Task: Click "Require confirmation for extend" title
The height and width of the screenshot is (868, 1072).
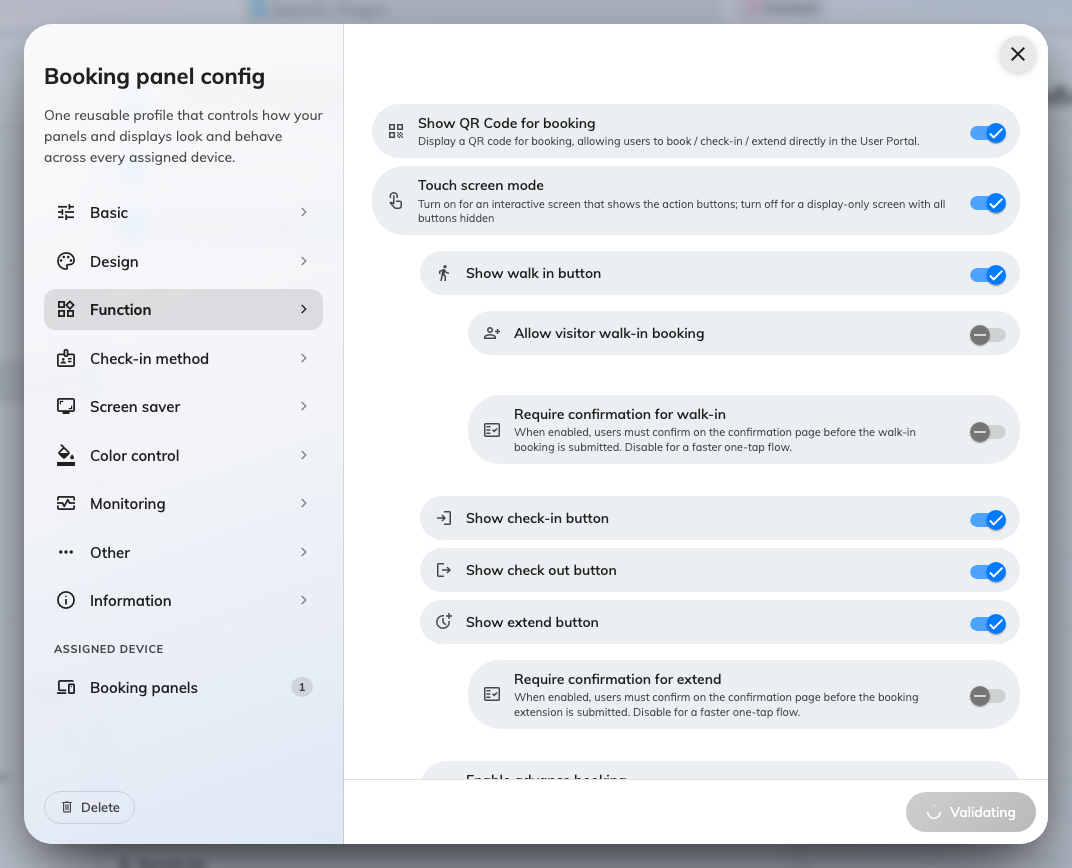Action: 617,679
